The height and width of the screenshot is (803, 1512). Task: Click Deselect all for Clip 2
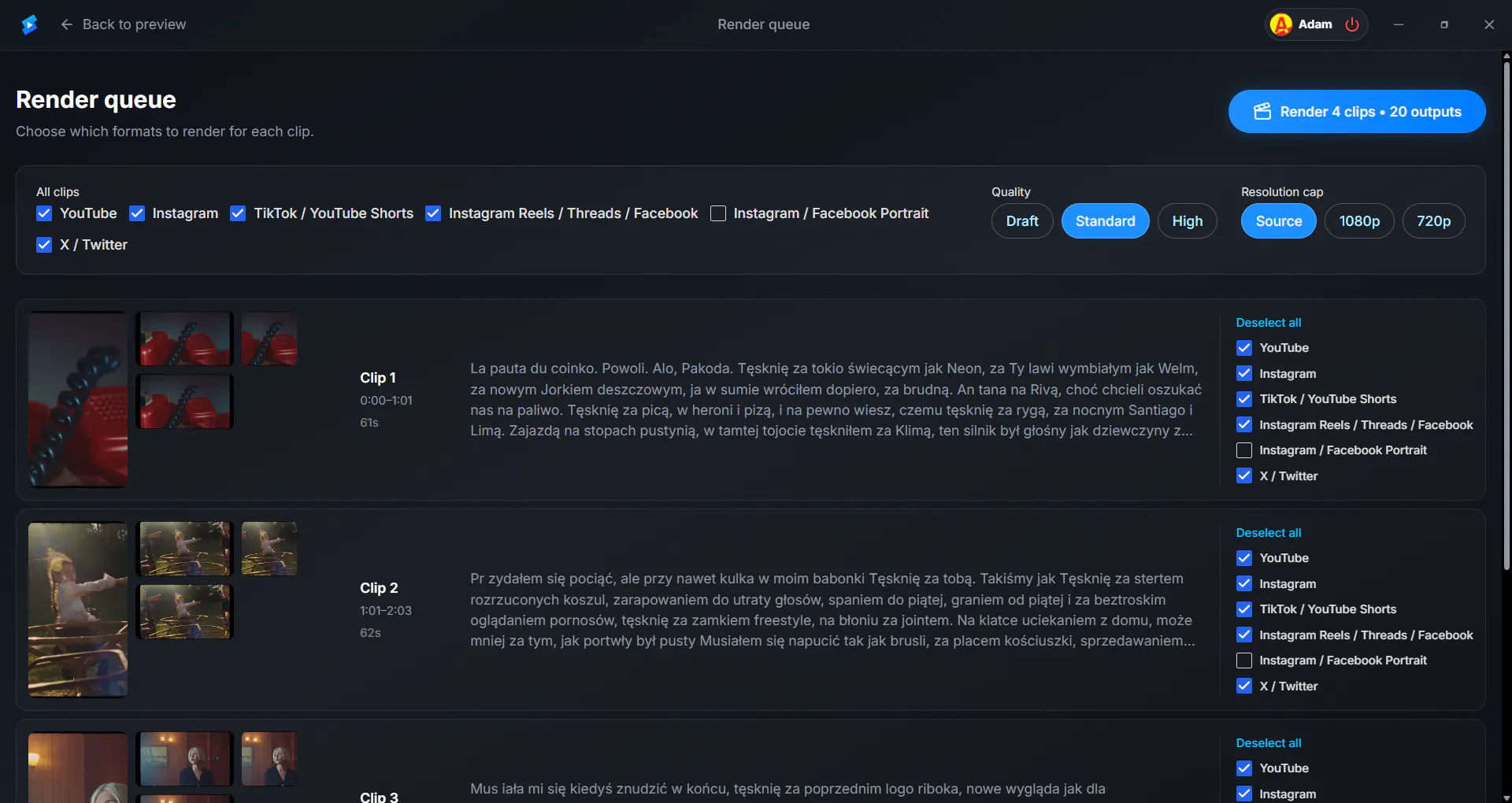coord(1269,533)
